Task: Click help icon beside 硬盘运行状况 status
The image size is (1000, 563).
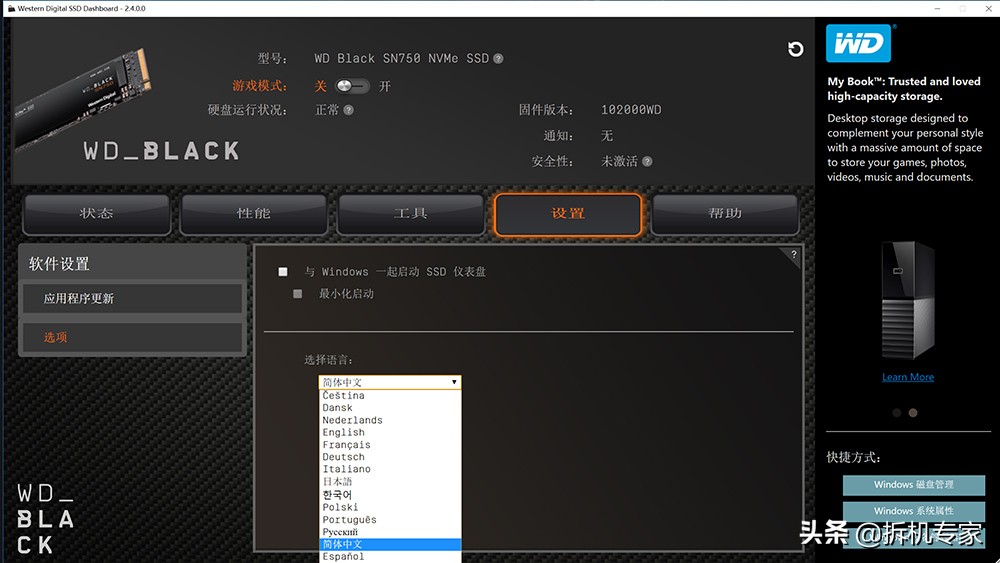Action: pyautogui.click(x=349, y=111)
